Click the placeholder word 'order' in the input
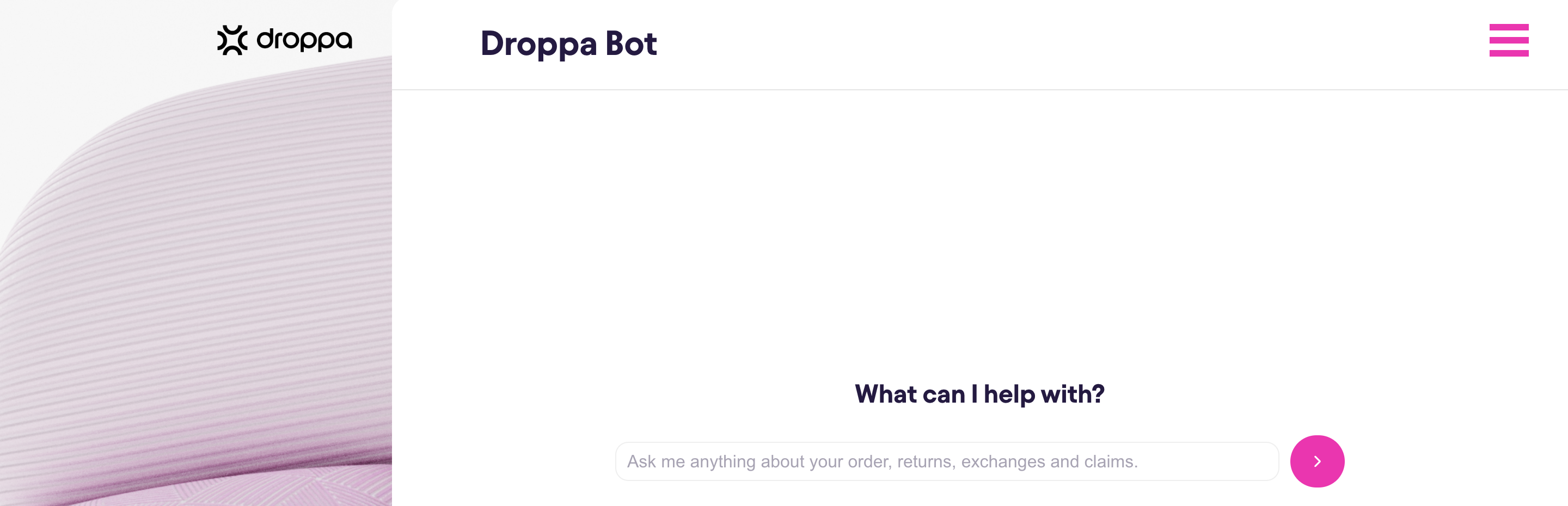This screenshot has height=506, width=1568. pos(868,461)
